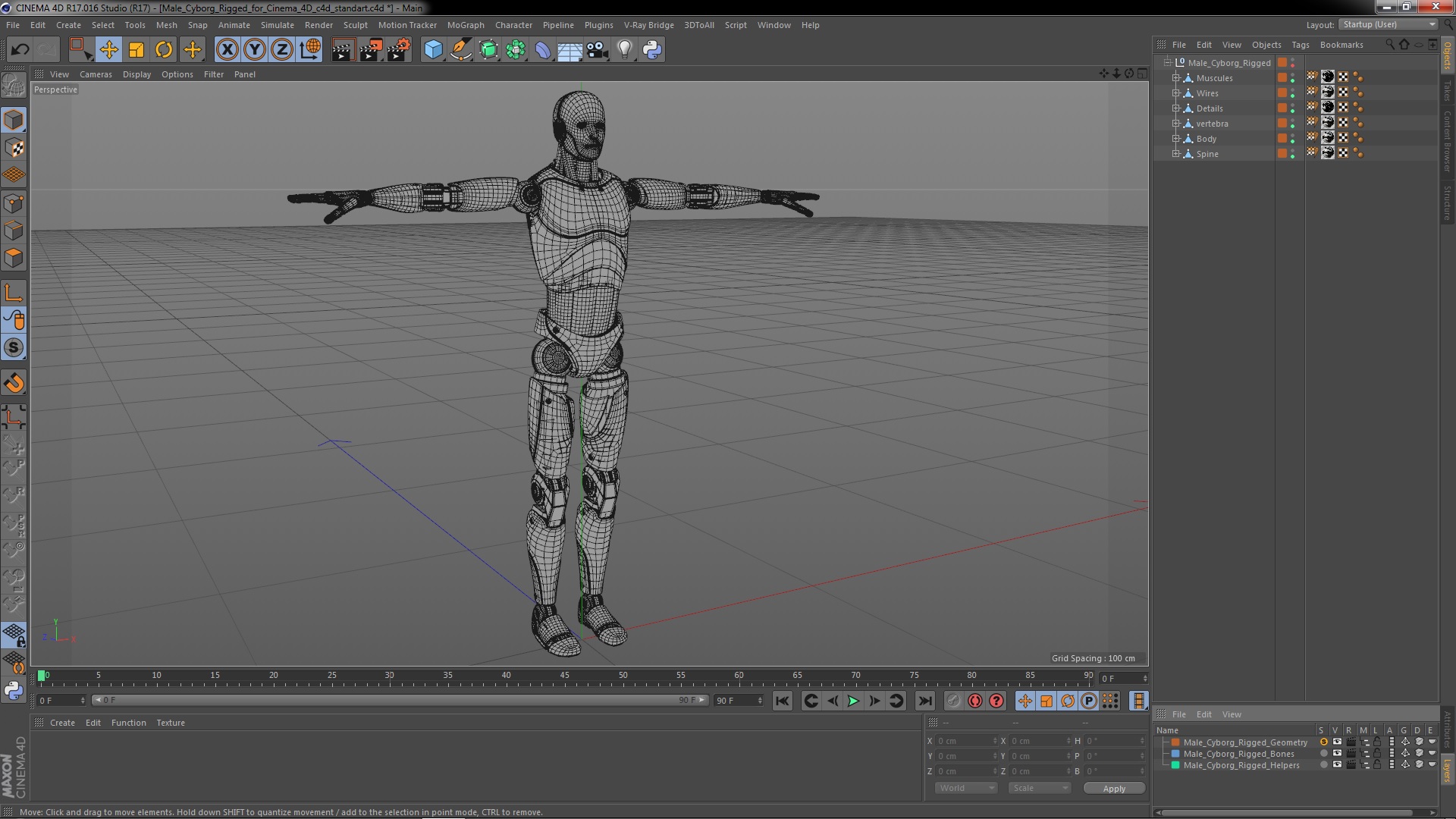Expand the Muscules object group

(1175, 78)
